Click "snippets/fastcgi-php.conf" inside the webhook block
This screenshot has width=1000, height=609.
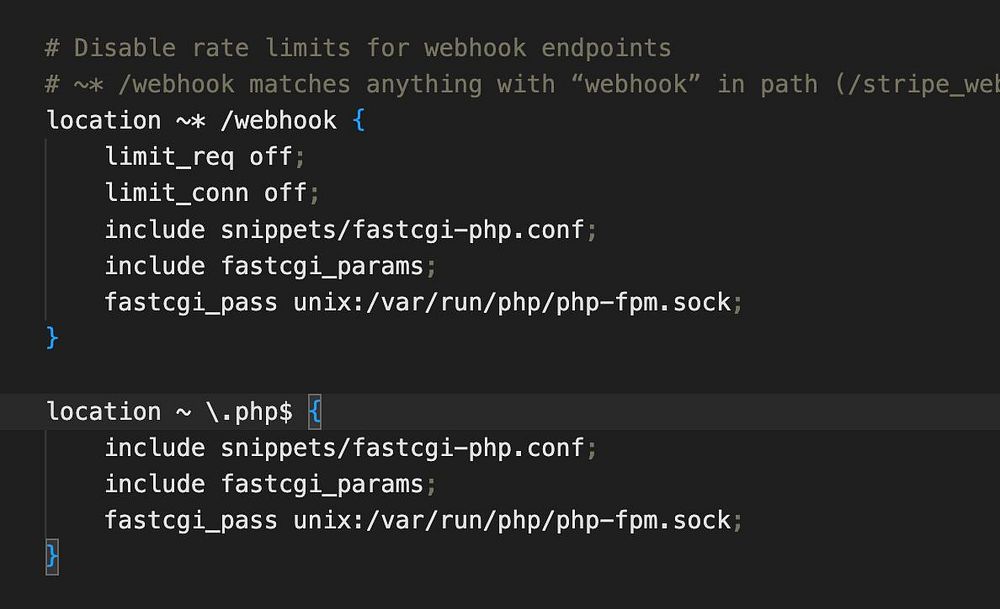tap(402, 230)
